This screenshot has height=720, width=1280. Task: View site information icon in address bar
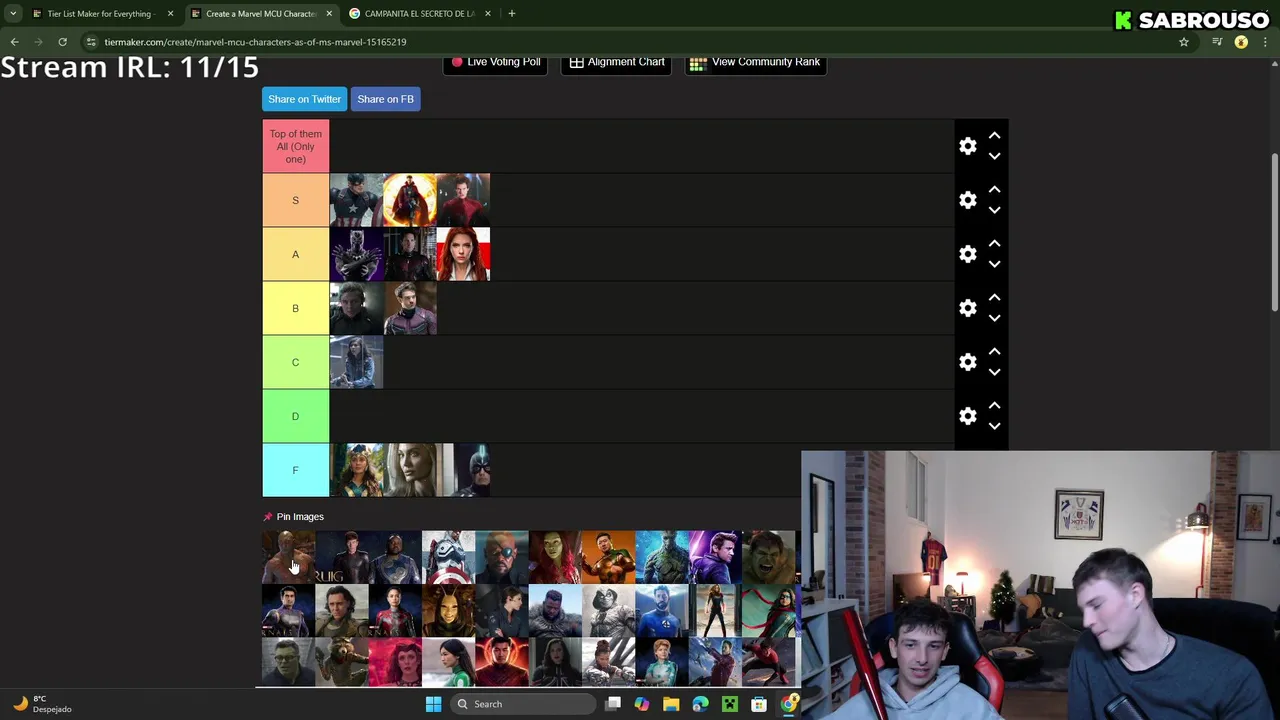tap(91, 42)
